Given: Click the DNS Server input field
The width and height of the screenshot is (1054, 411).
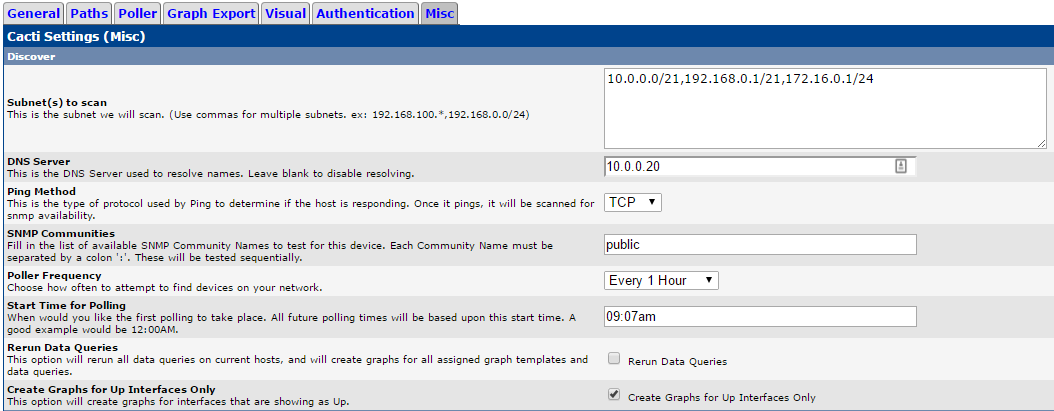Looking at the screenshot, I should (760, 166).
